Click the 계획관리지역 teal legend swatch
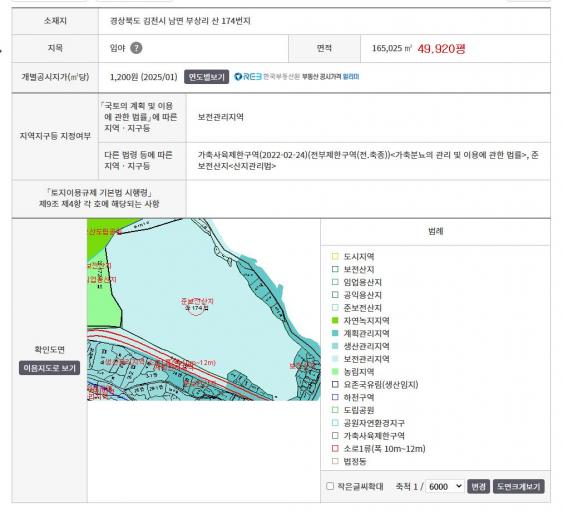Image resolution: width=563 pixels, height=512 pixels. tap(335, 333)
